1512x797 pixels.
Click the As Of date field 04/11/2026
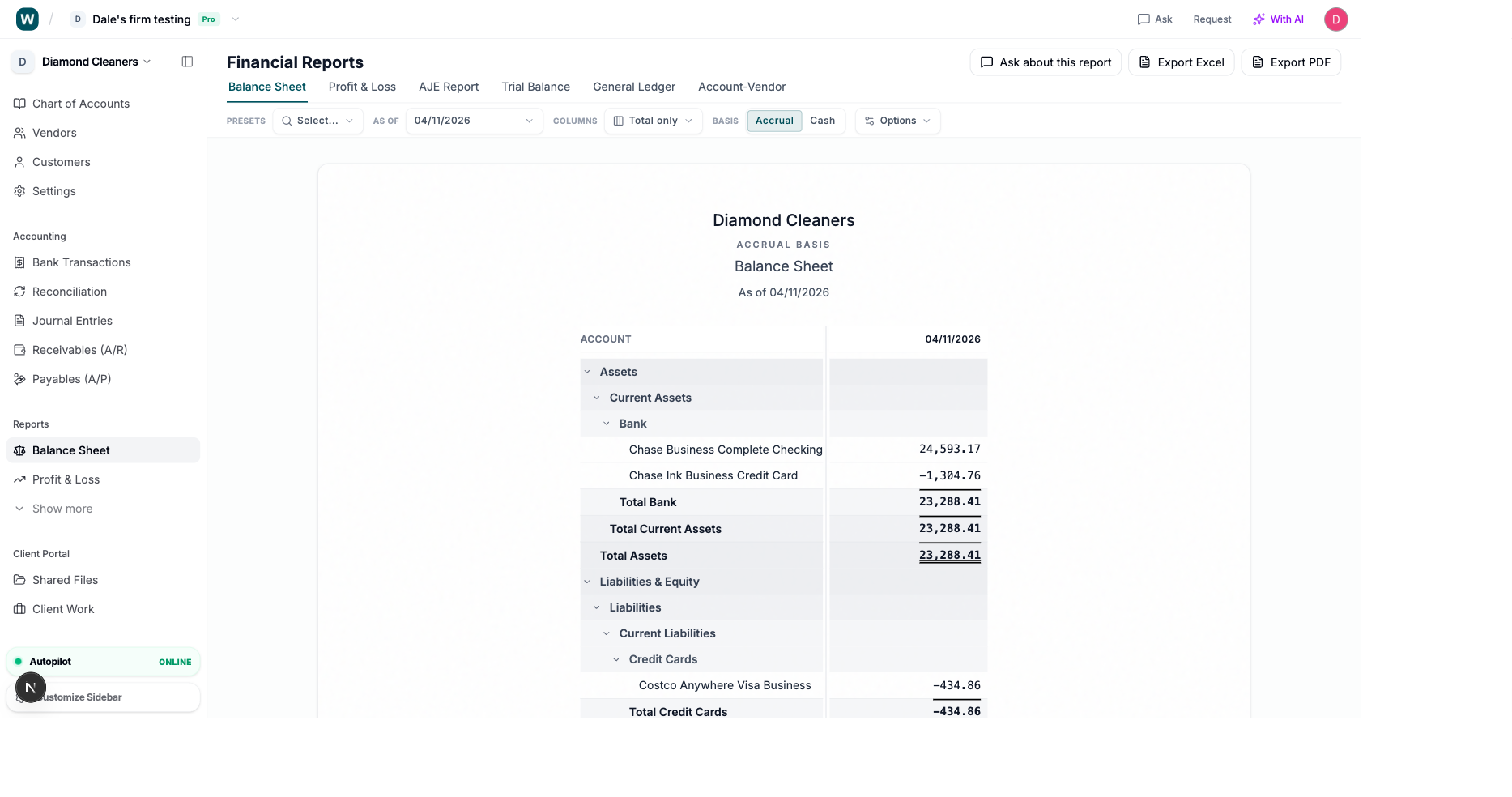click(x=474, y=120)
